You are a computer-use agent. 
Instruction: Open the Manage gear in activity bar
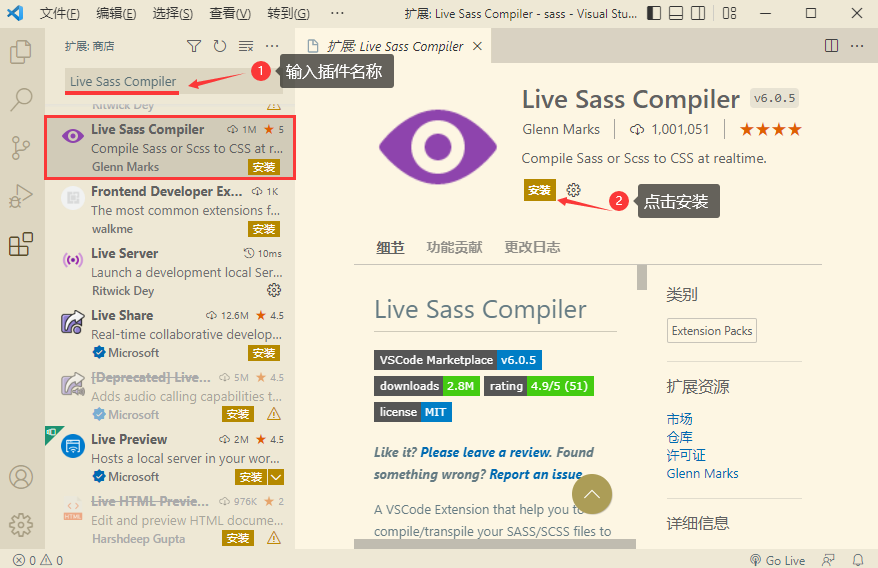(x=21, y=525)
